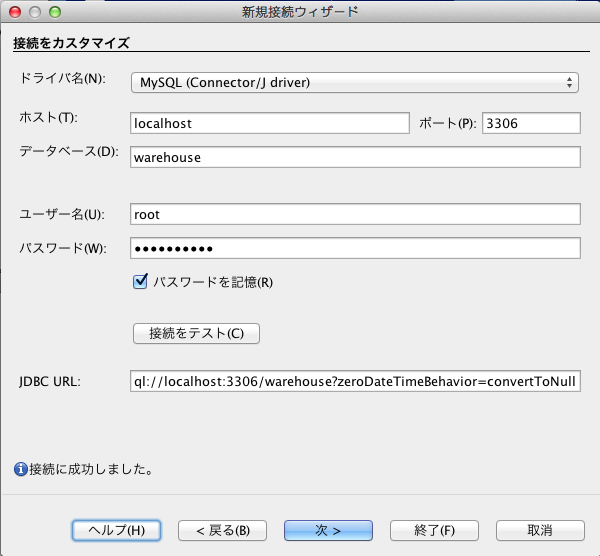The height and width of the screenshot is (556, 600).
Task: Click the 接続に成功しました status message
Action: click(91, 468)
